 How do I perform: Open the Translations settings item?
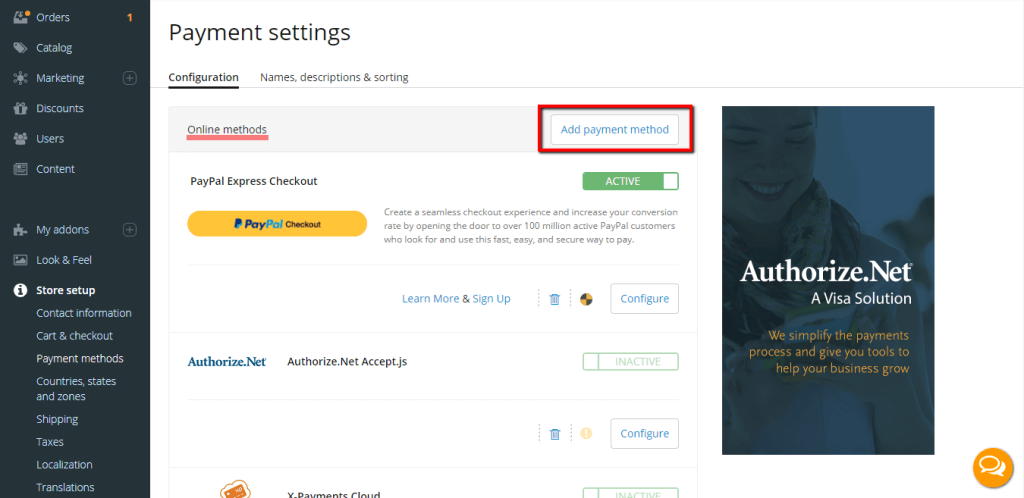tap(65, 488)
